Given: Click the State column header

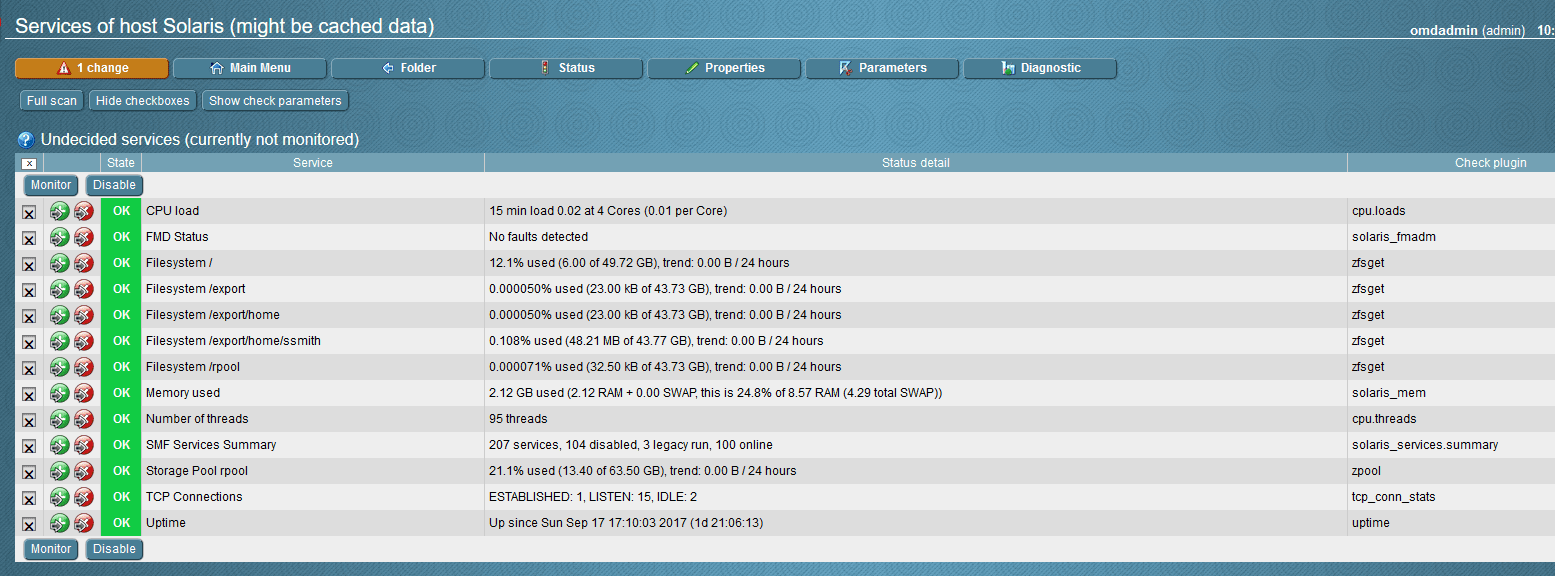Looking at the screenshot, I should [x=121, y=163].
